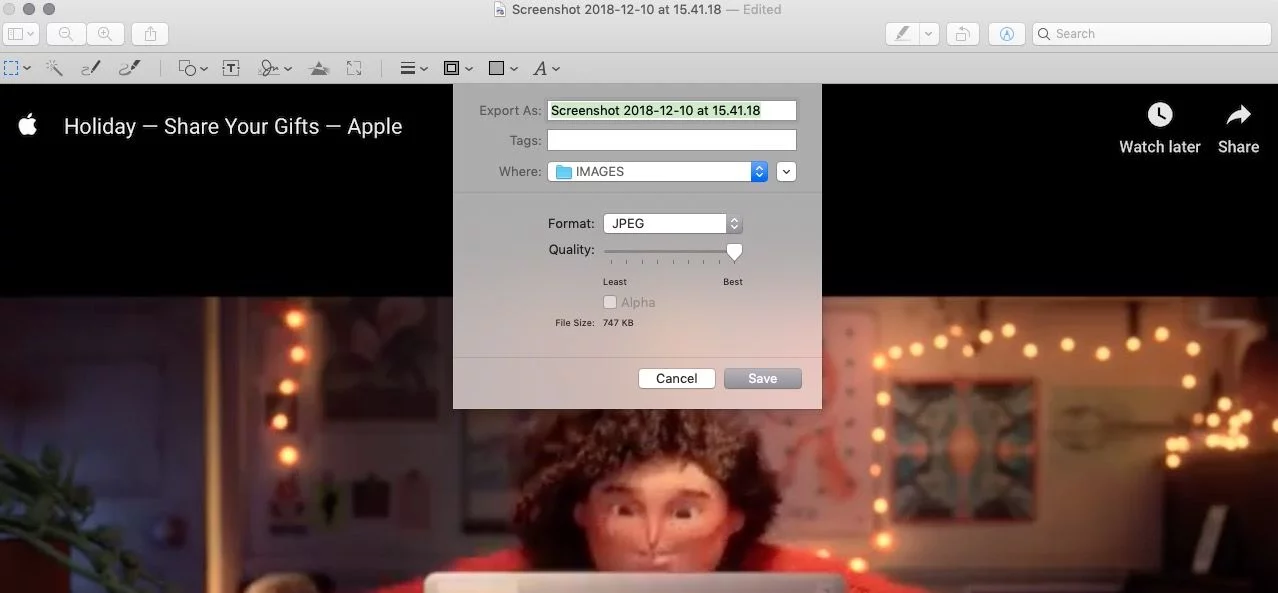Viewport: 1278px width, 593px height.
Task: Click the Watch later toggle
Action: (x=1158, y=126)
